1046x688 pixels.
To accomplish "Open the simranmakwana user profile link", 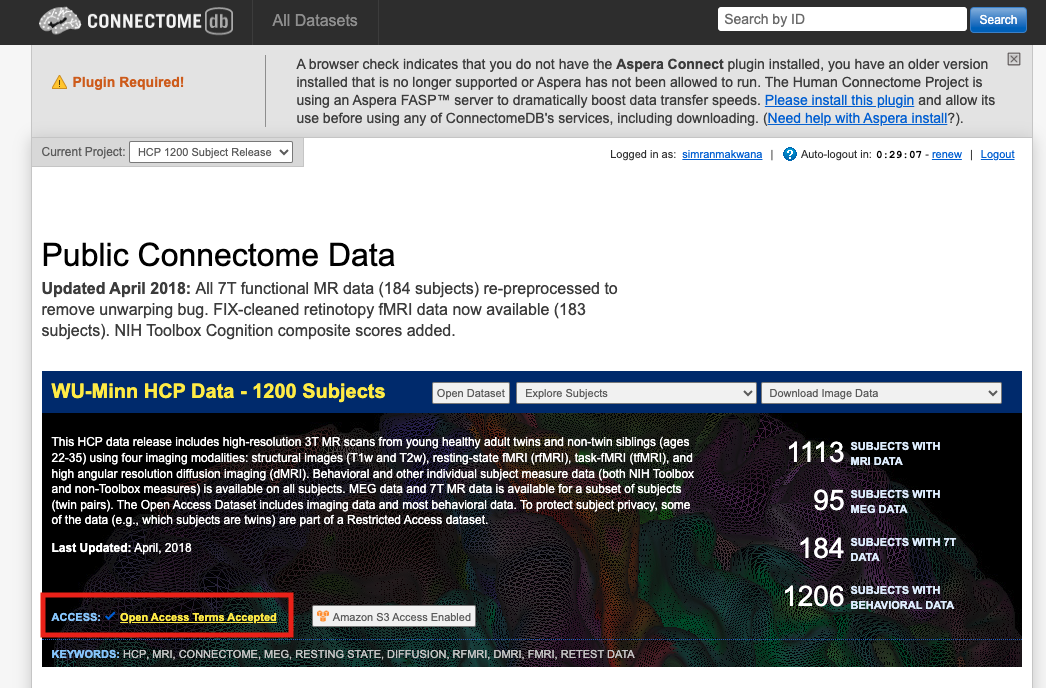I will 722,154.
